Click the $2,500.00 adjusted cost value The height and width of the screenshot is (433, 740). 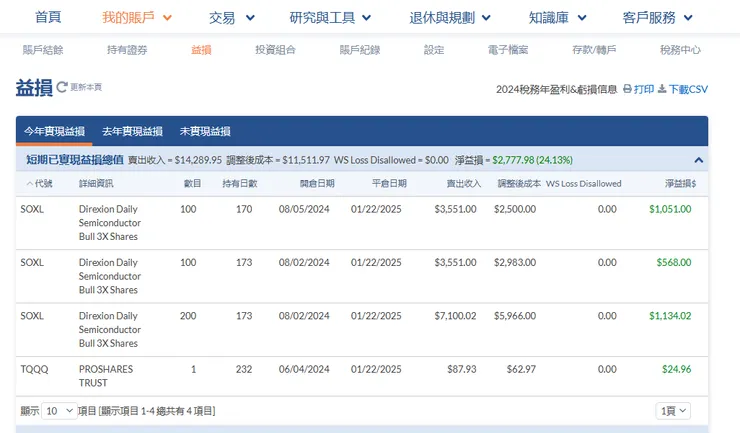click(515, 209)
